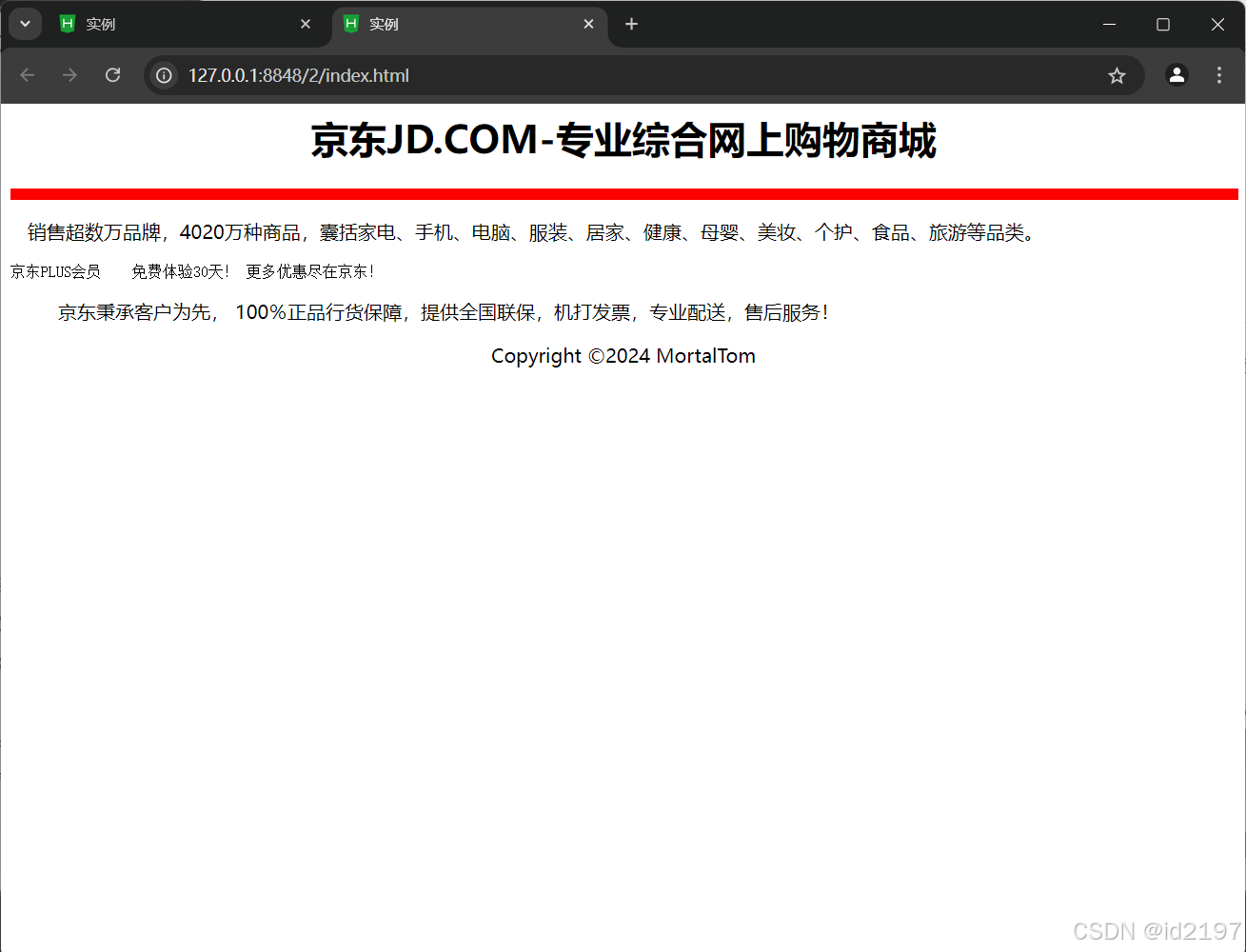Screen dimensions: 1246x952
Task: Click the paragraph starting 京东秉承客户为先
Action: (444, 312)
